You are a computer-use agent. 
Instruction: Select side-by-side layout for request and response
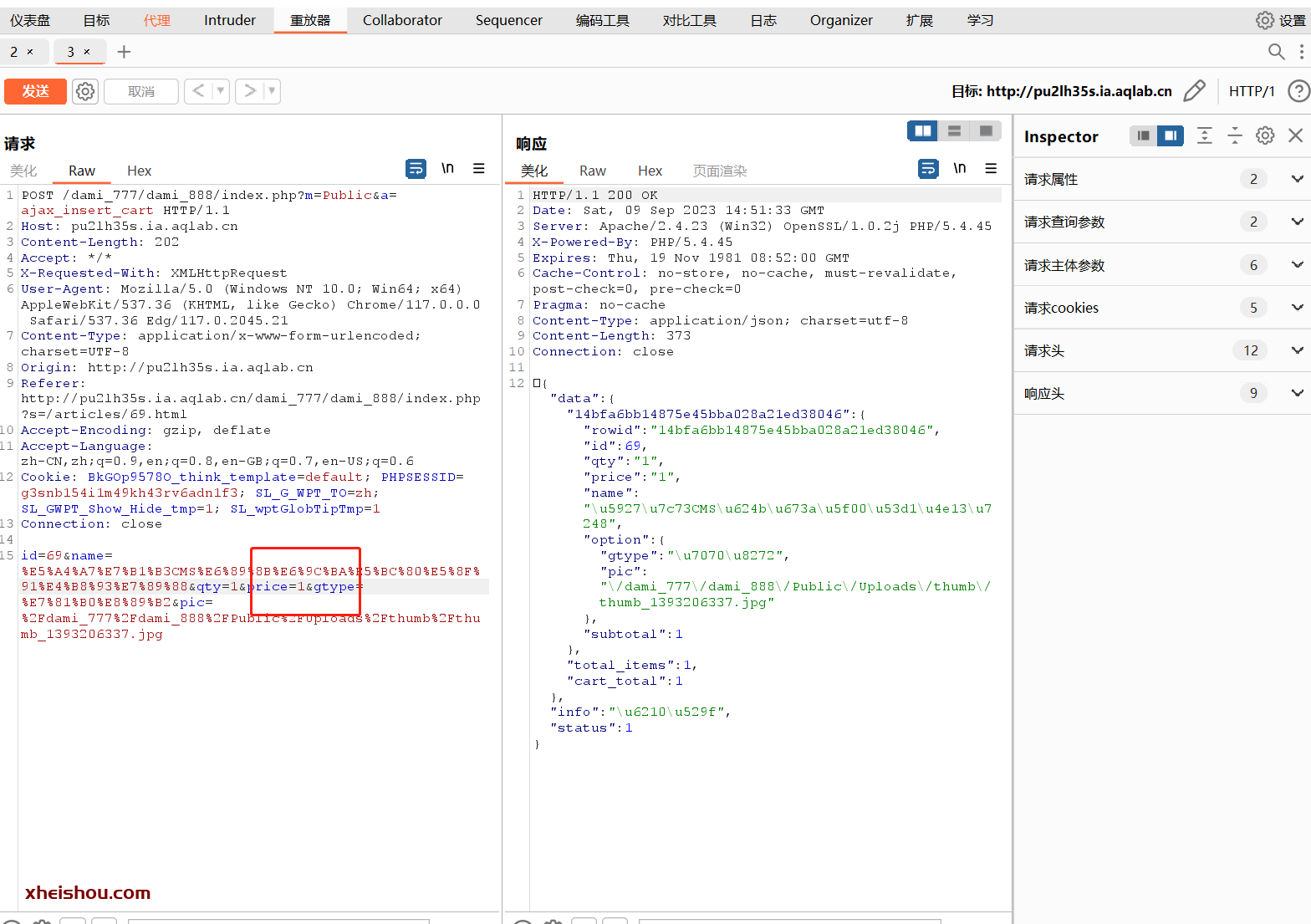923,131
